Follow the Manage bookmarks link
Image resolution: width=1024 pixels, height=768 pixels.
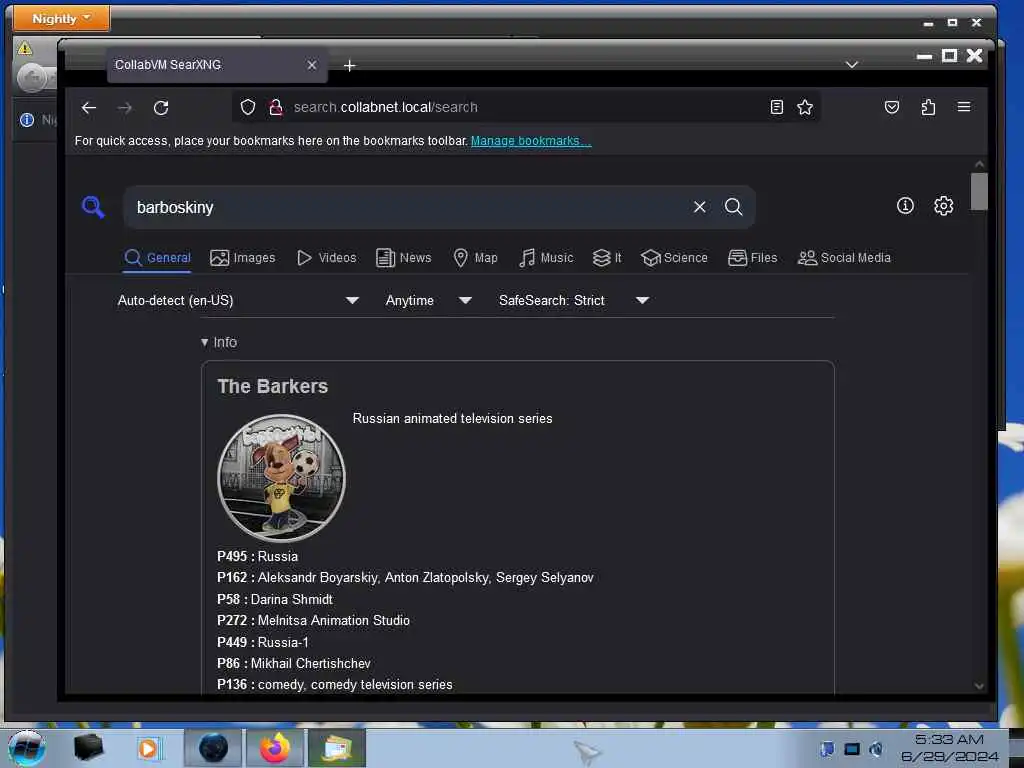pos(531,141)
